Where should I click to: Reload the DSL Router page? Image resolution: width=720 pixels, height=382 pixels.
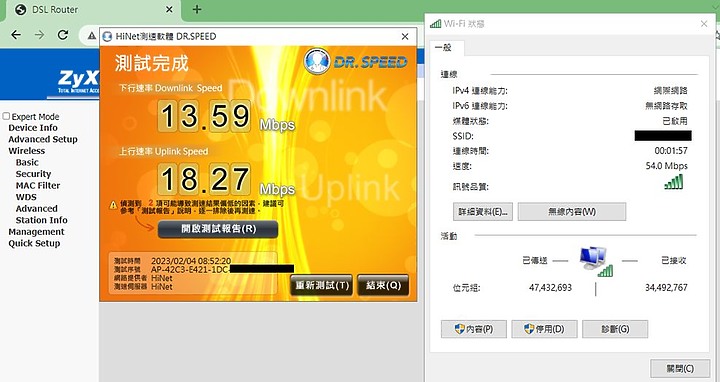(63, 35)
